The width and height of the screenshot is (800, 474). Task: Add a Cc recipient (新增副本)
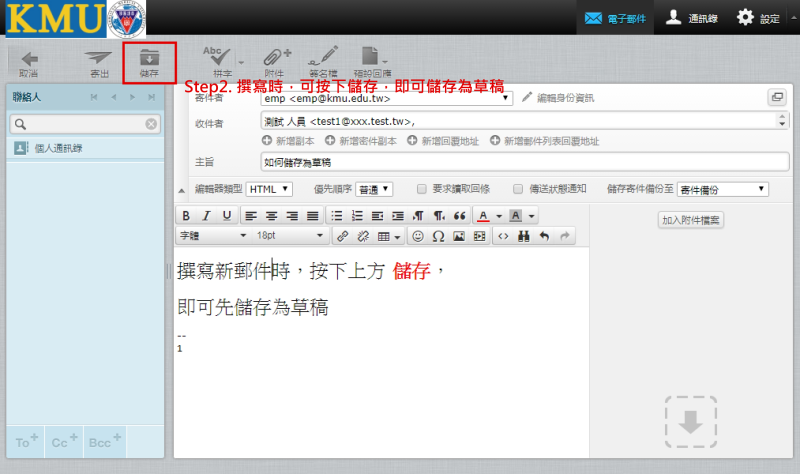coord(289,141)
